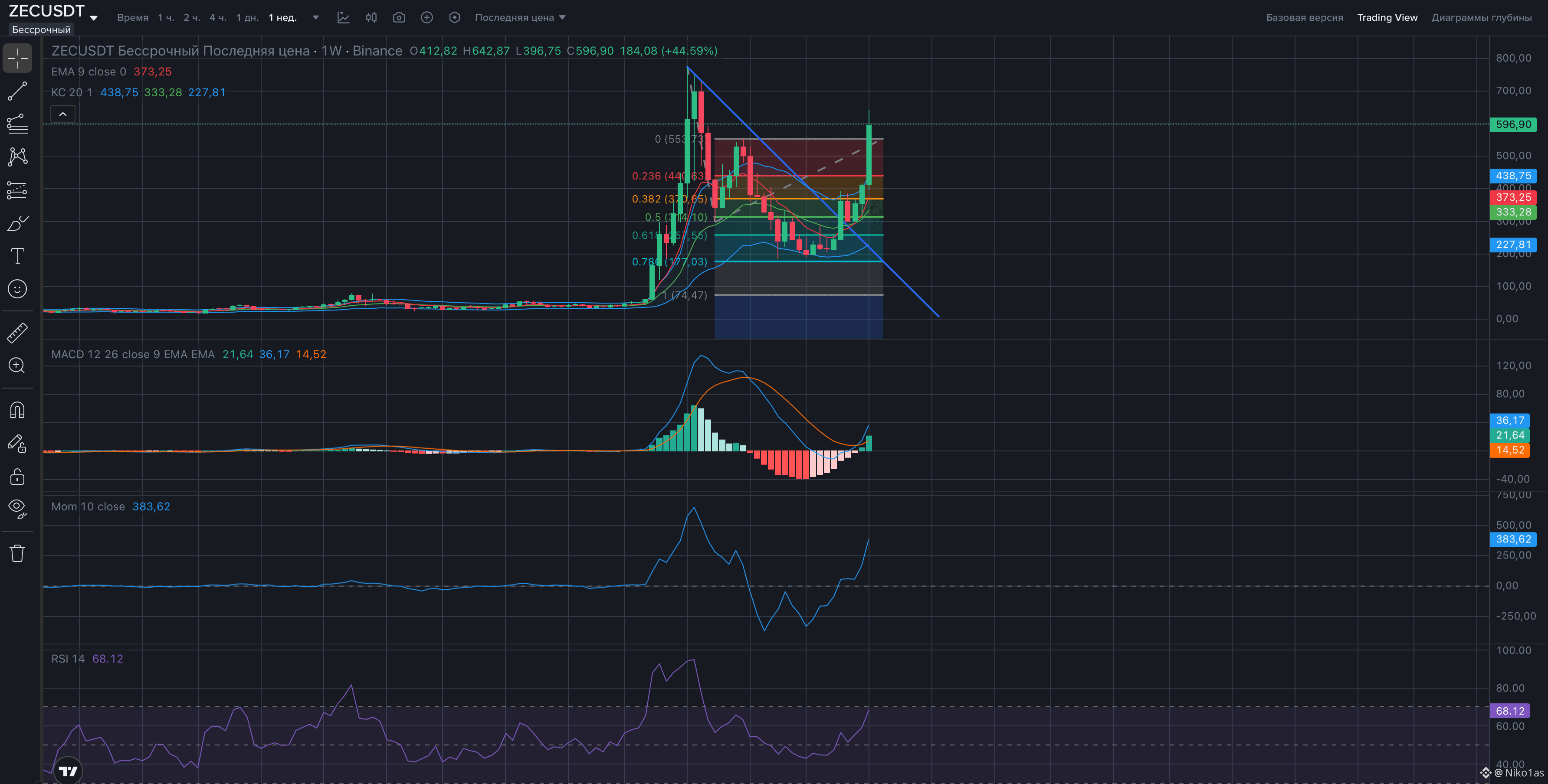Open the indicators chart icon
The width and height of the screenshot is (1548, 784).
[343, 17]
